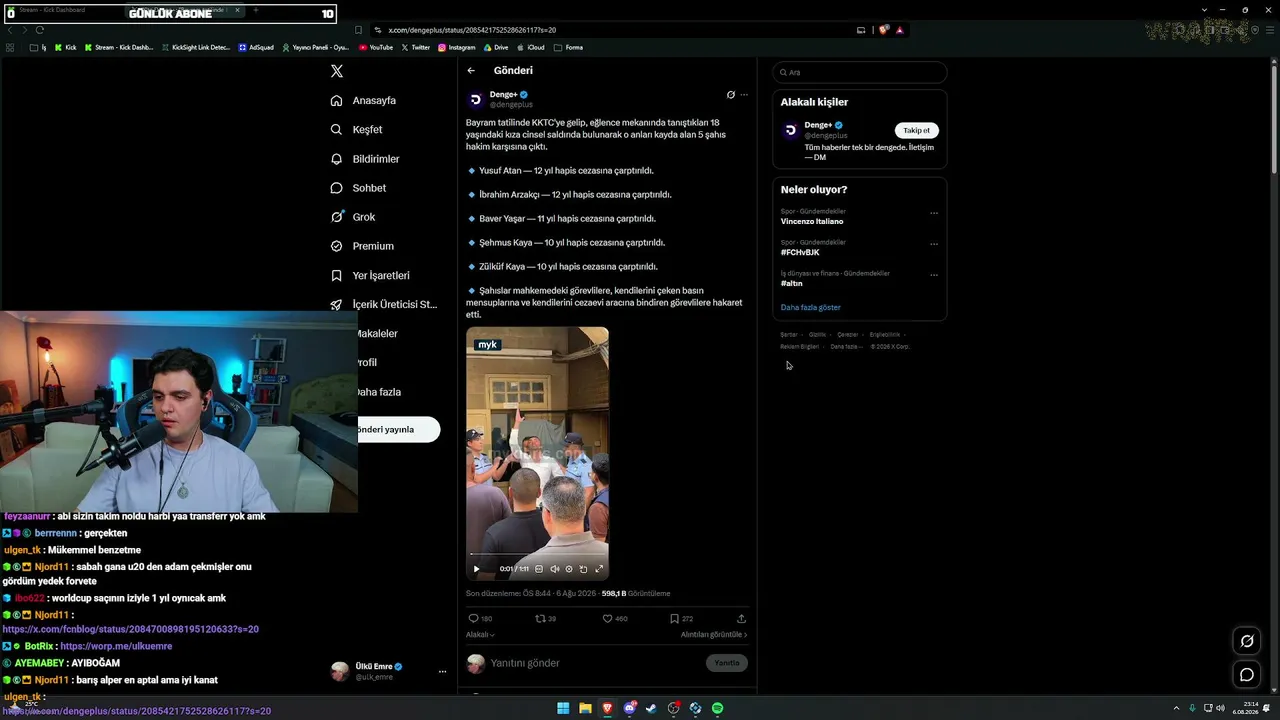Open the iCloud bookmark

coord(531,47)
